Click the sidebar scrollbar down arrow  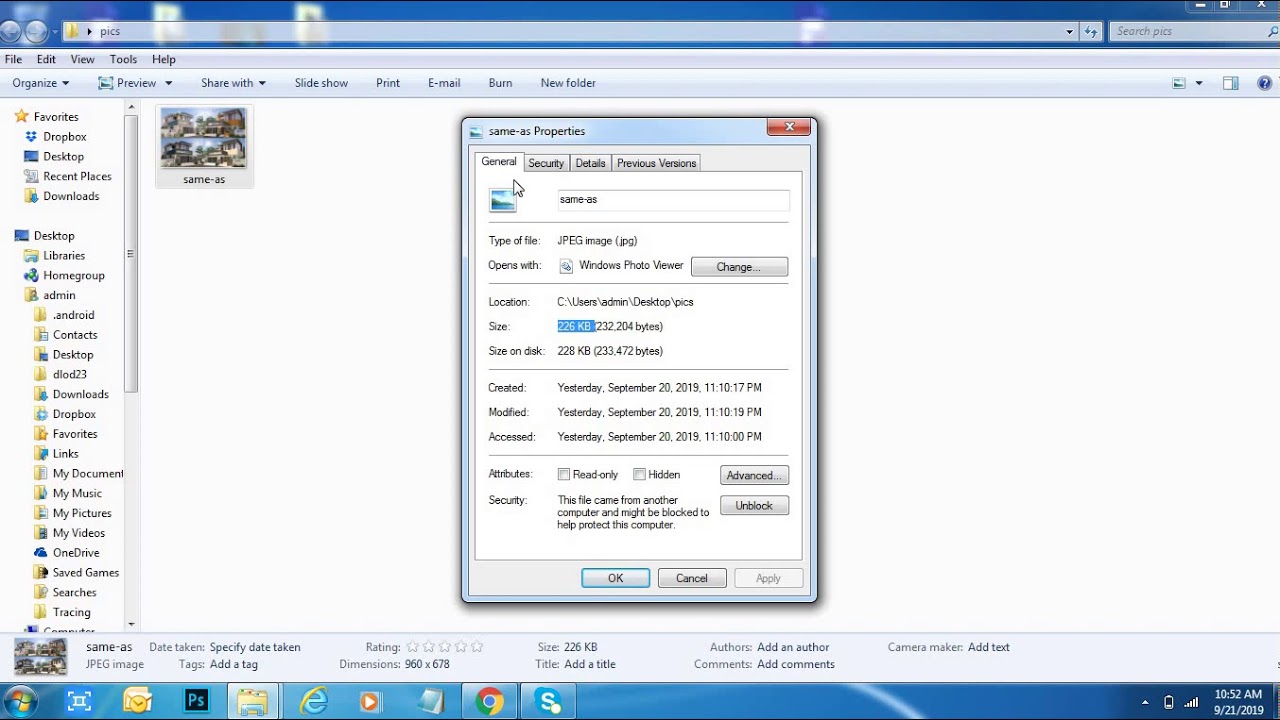pyautogui.click(x=132, y=624)
